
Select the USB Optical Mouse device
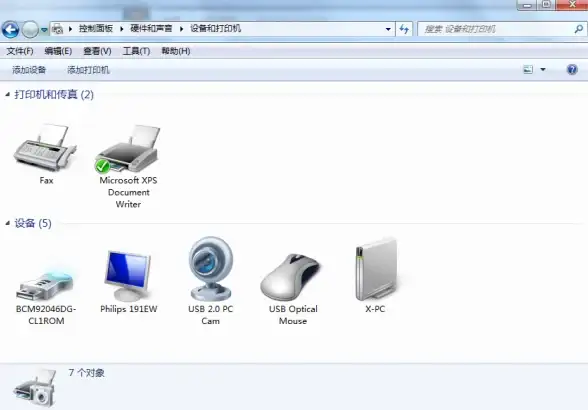291,278
